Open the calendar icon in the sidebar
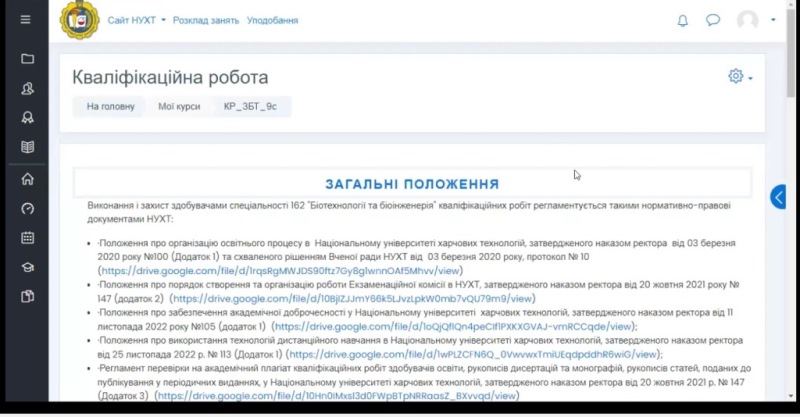The width and height of the screenshot is (800, 417). pyautogui.click(x=28, y=238)
